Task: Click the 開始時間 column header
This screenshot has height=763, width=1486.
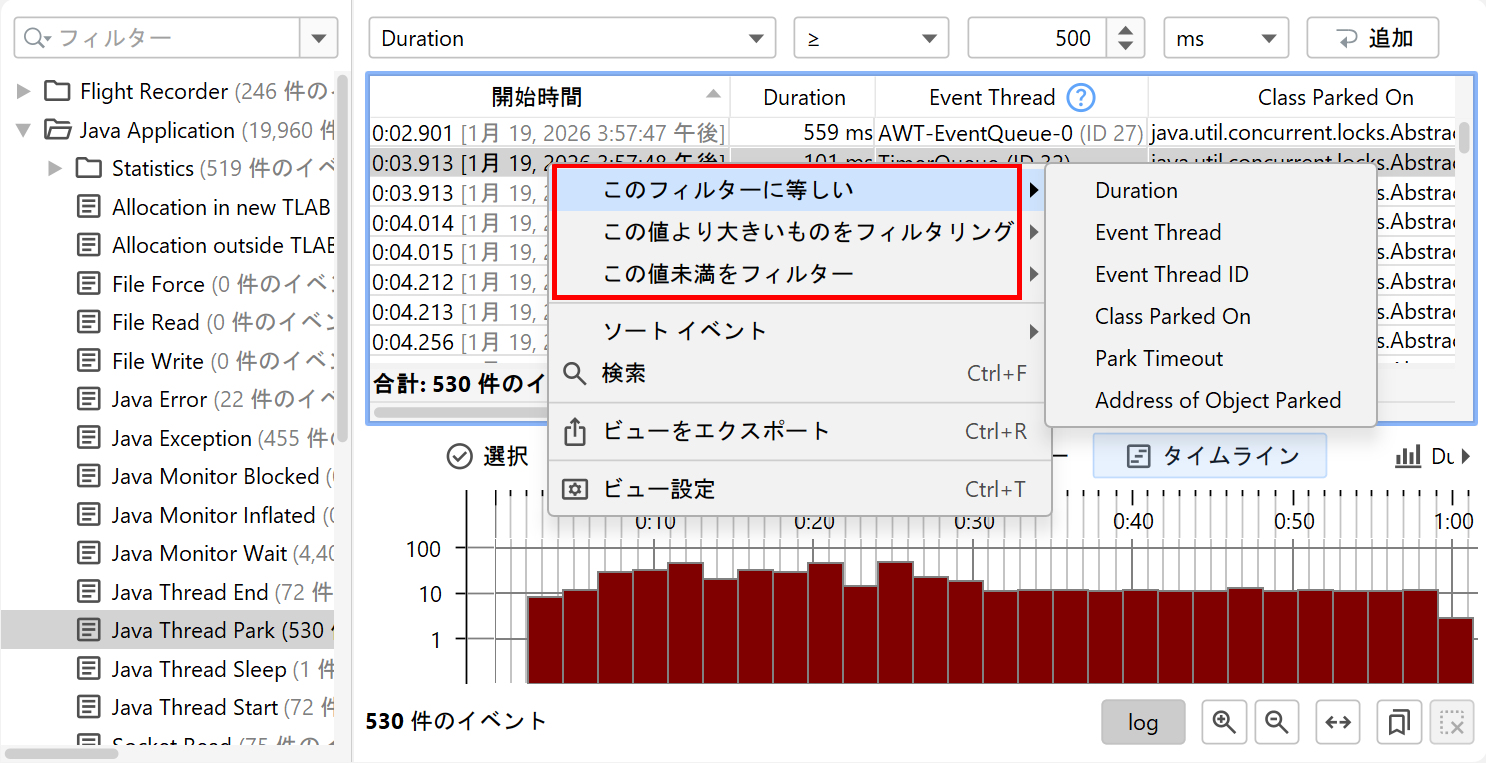Action: coord(537,97)
